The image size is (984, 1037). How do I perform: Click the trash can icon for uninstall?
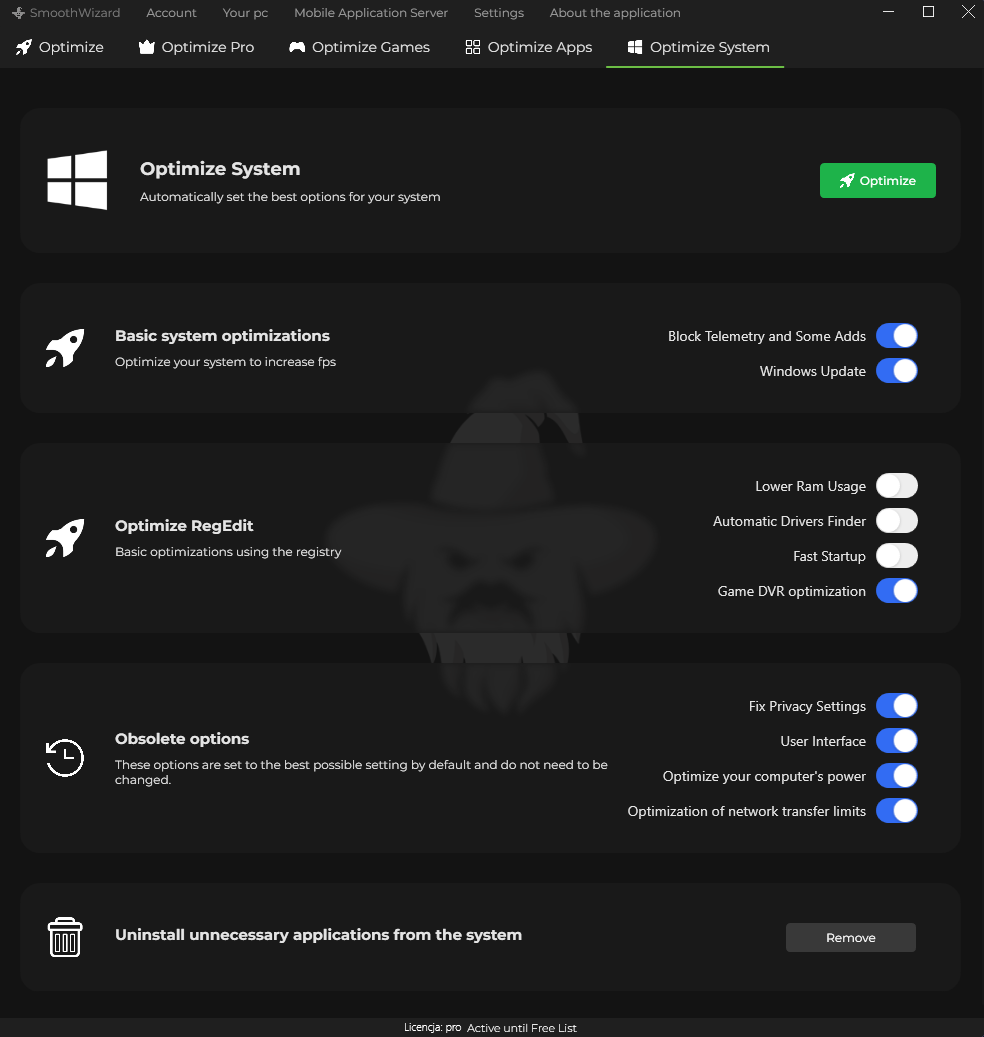click(65, 937)
